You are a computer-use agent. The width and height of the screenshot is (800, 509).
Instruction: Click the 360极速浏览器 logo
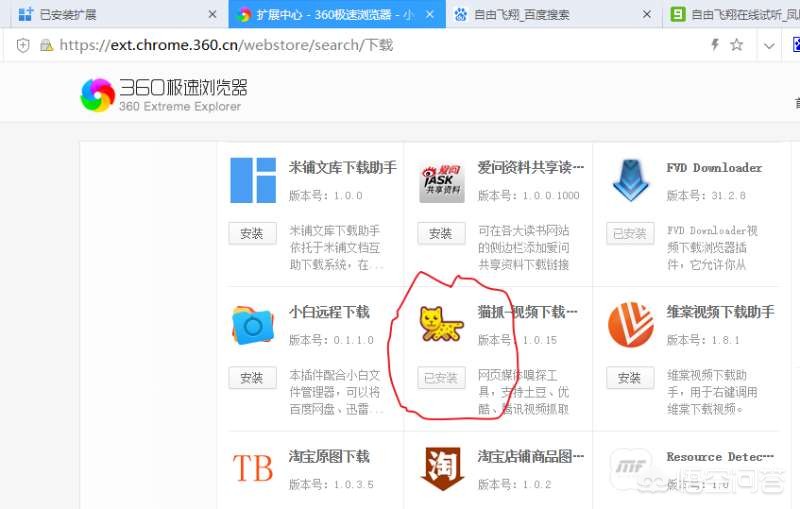[164, 94]
